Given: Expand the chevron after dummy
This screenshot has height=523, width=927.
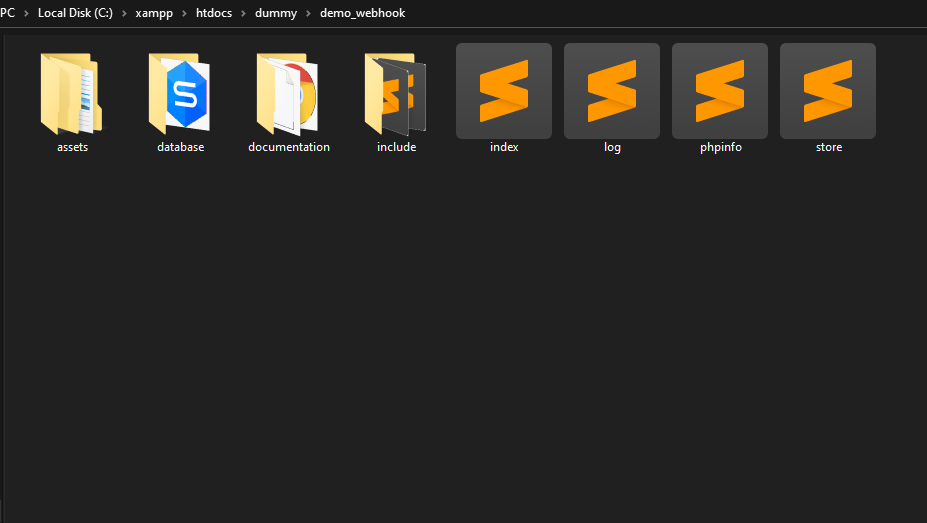Looking at the screenshot, I should point(308,13).
